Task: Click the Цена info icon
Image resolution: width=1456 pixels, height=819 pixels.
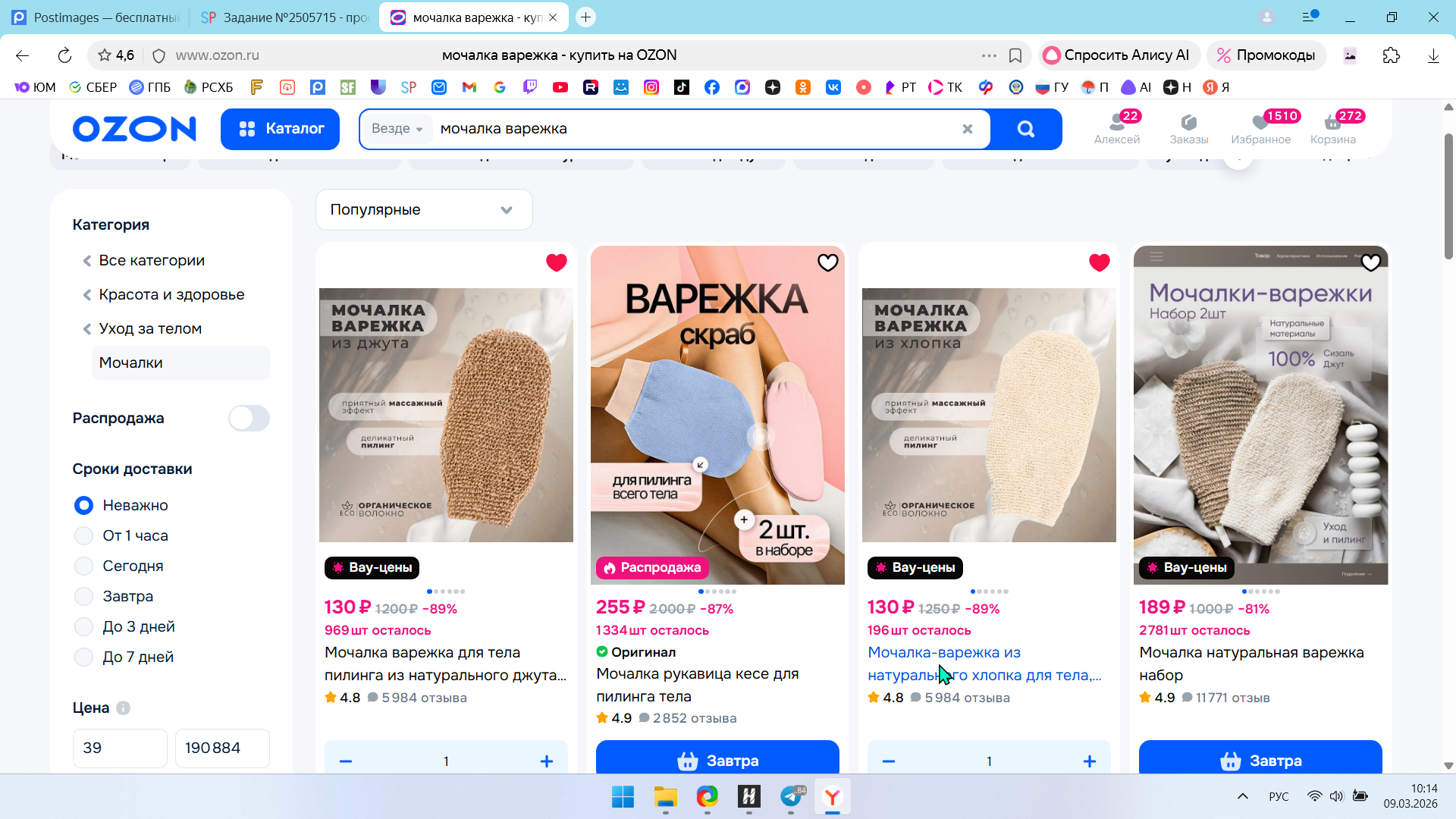Action: [x=123, y=708]
